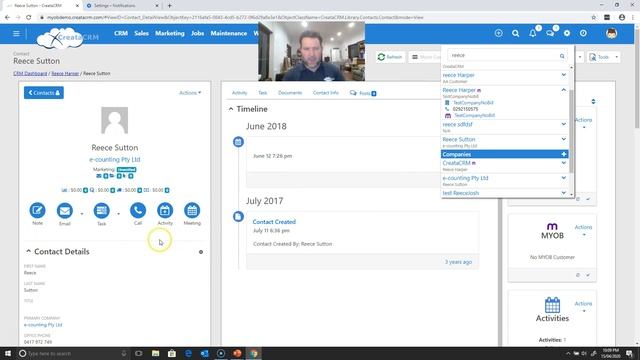Open the Windows Start menu
Screen dimensions: 640x360
point(7,353)
